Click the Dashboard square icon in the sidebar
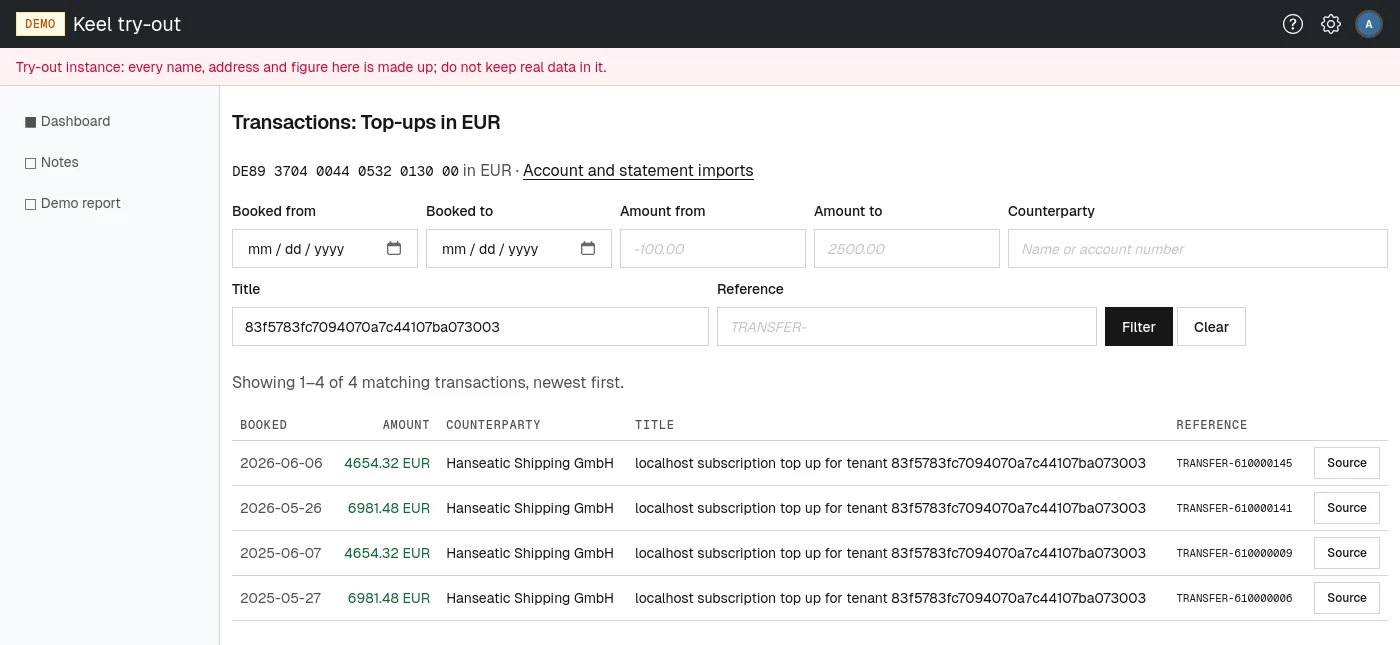 [30, 122]
